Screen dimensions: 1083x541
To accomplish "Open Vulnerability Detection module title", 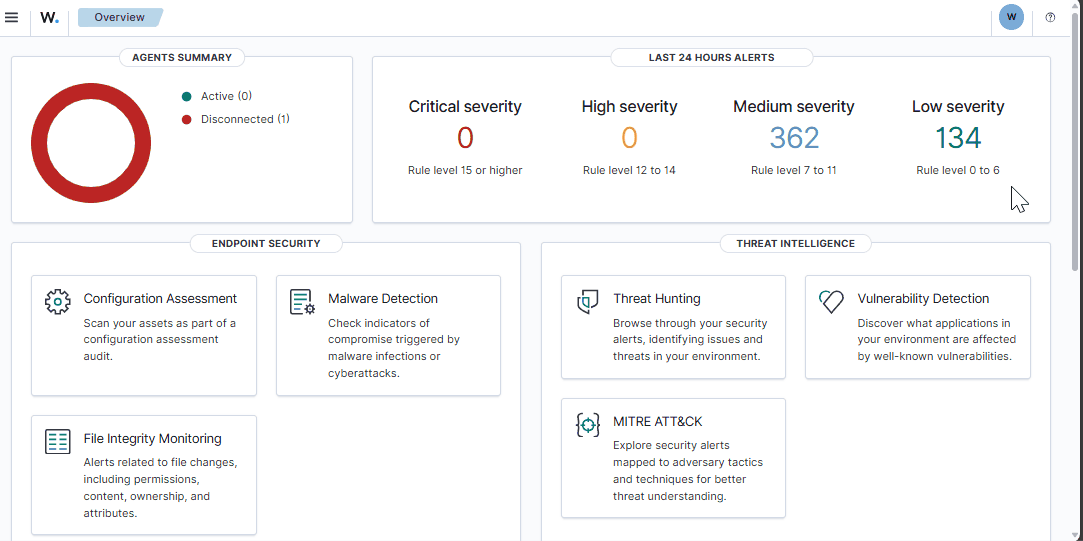I will 923,298.
